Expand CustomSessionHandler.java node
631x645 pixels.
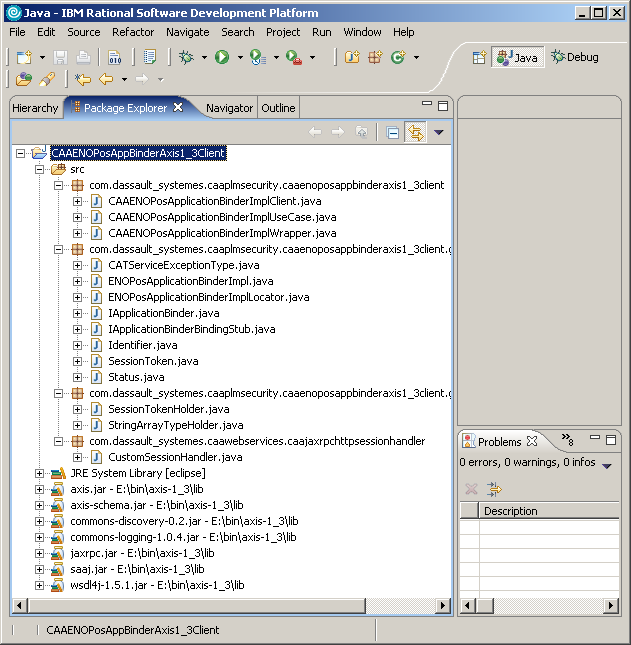(77, 457)
